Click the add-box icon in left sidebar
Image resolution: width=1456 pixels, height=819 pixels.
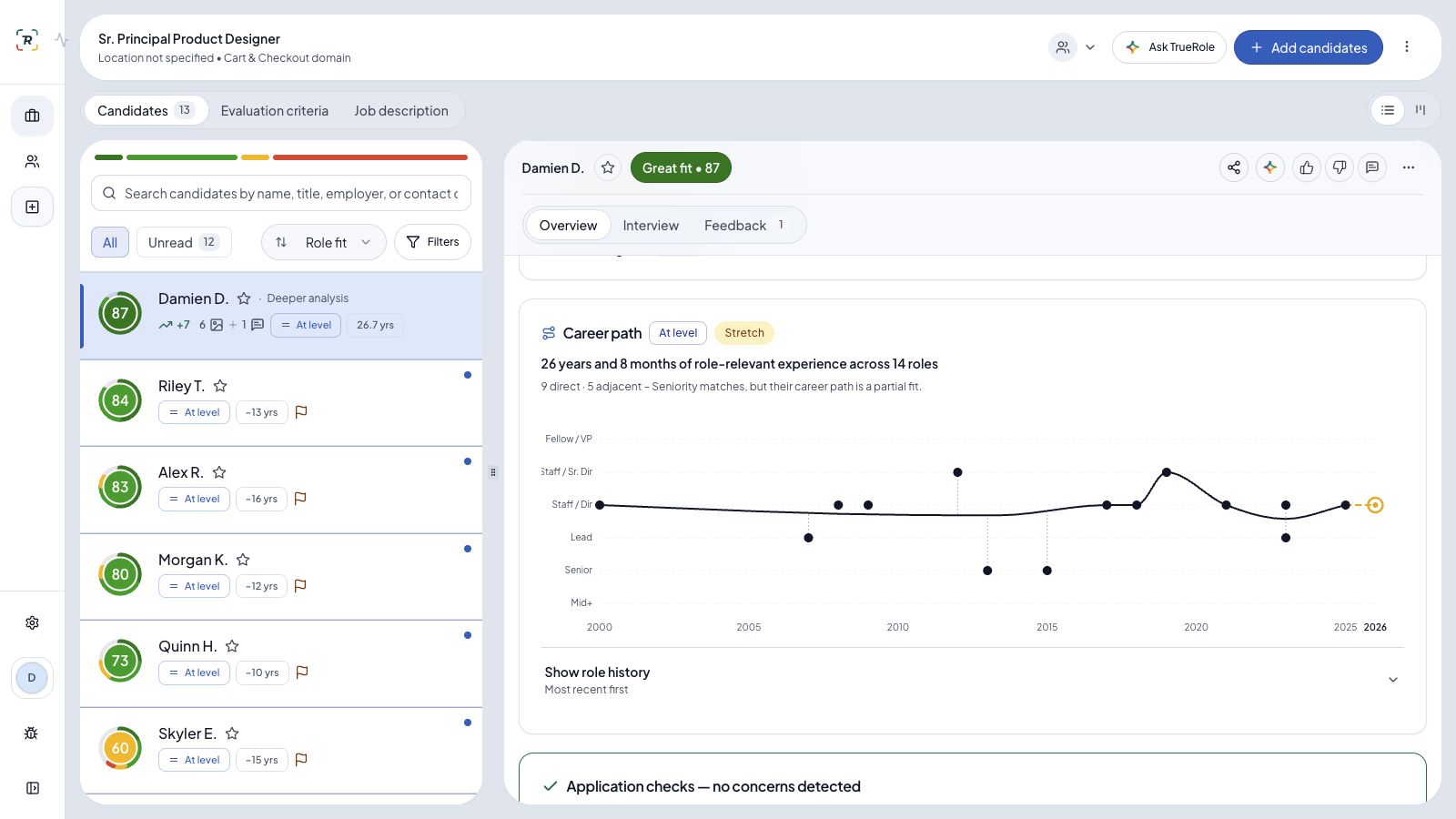(x=32, y=207)
